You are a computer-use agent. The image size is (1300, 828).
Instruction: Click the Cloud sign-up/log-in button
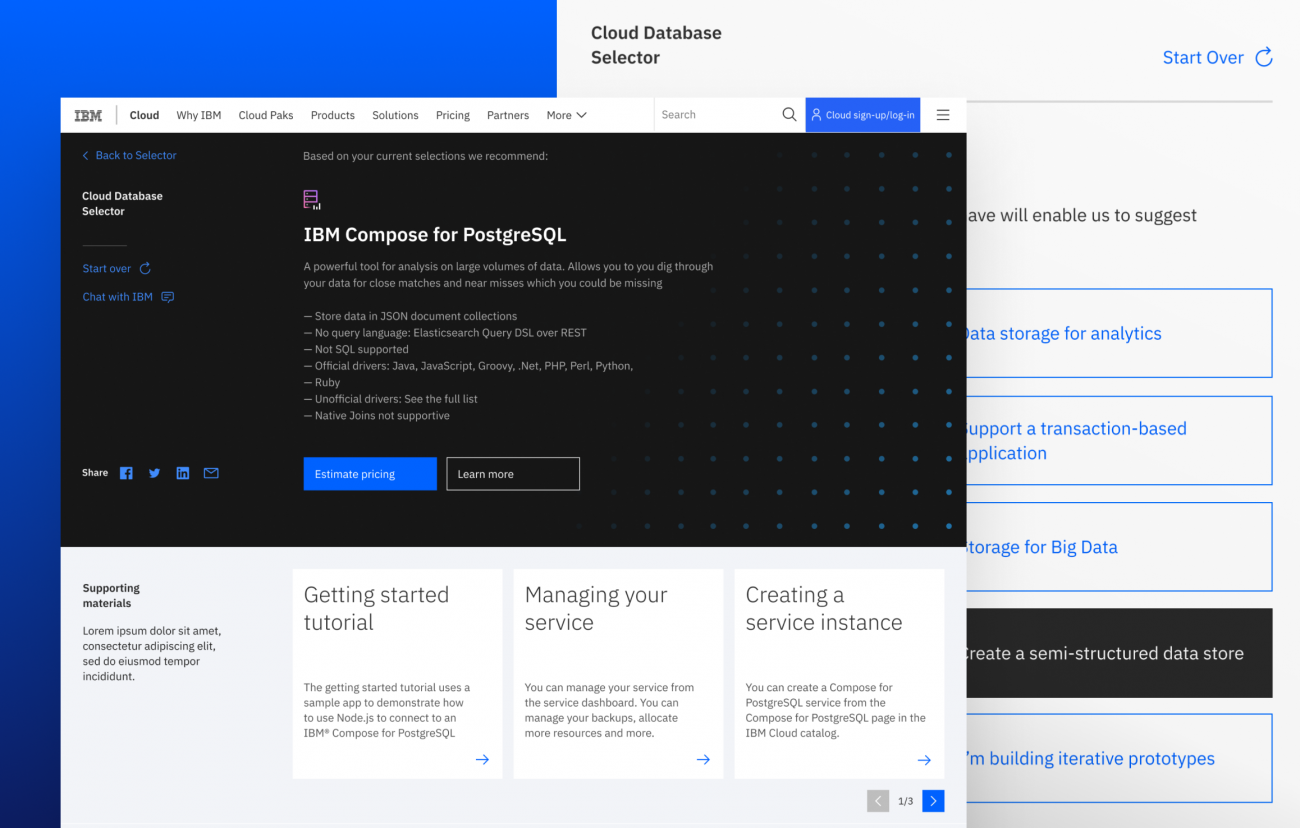click(x=863, y=115)
